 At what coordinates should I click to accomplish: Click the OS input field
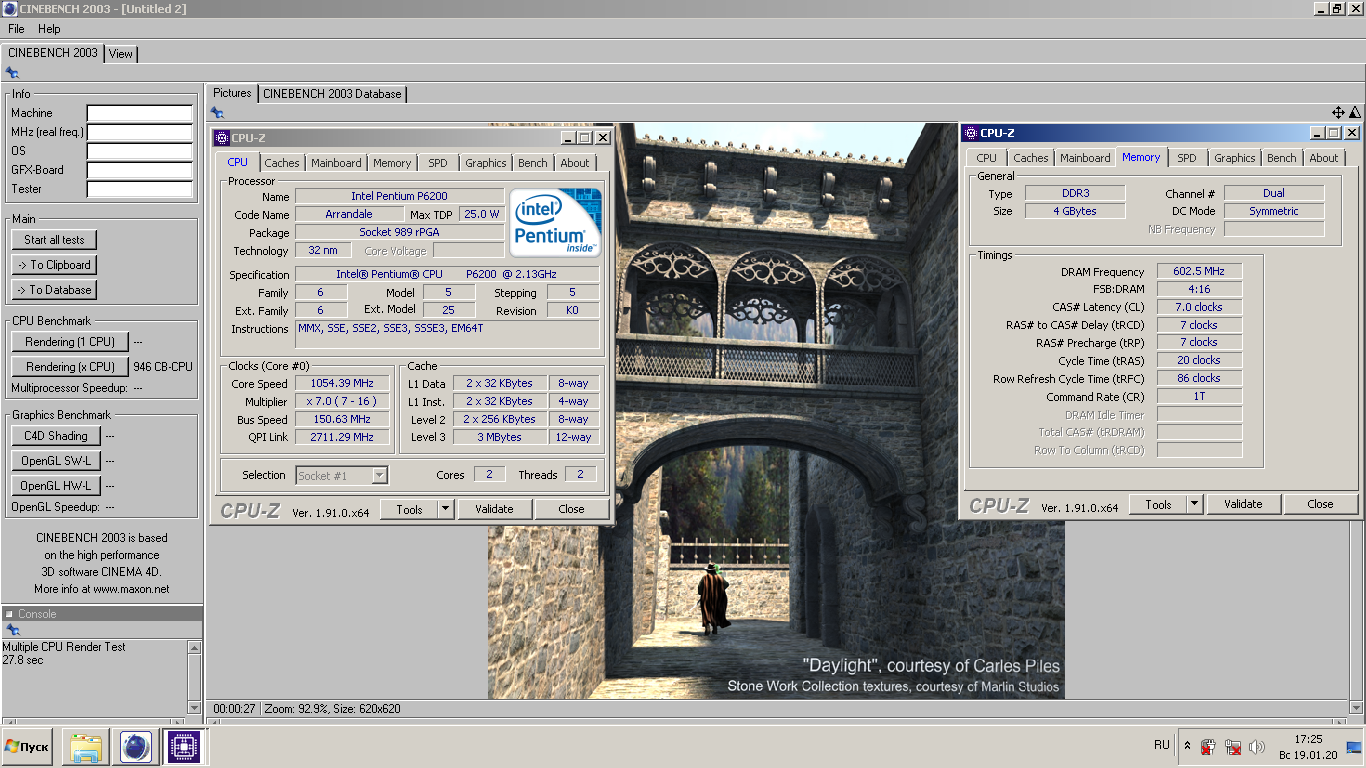(x=139, y=151)
